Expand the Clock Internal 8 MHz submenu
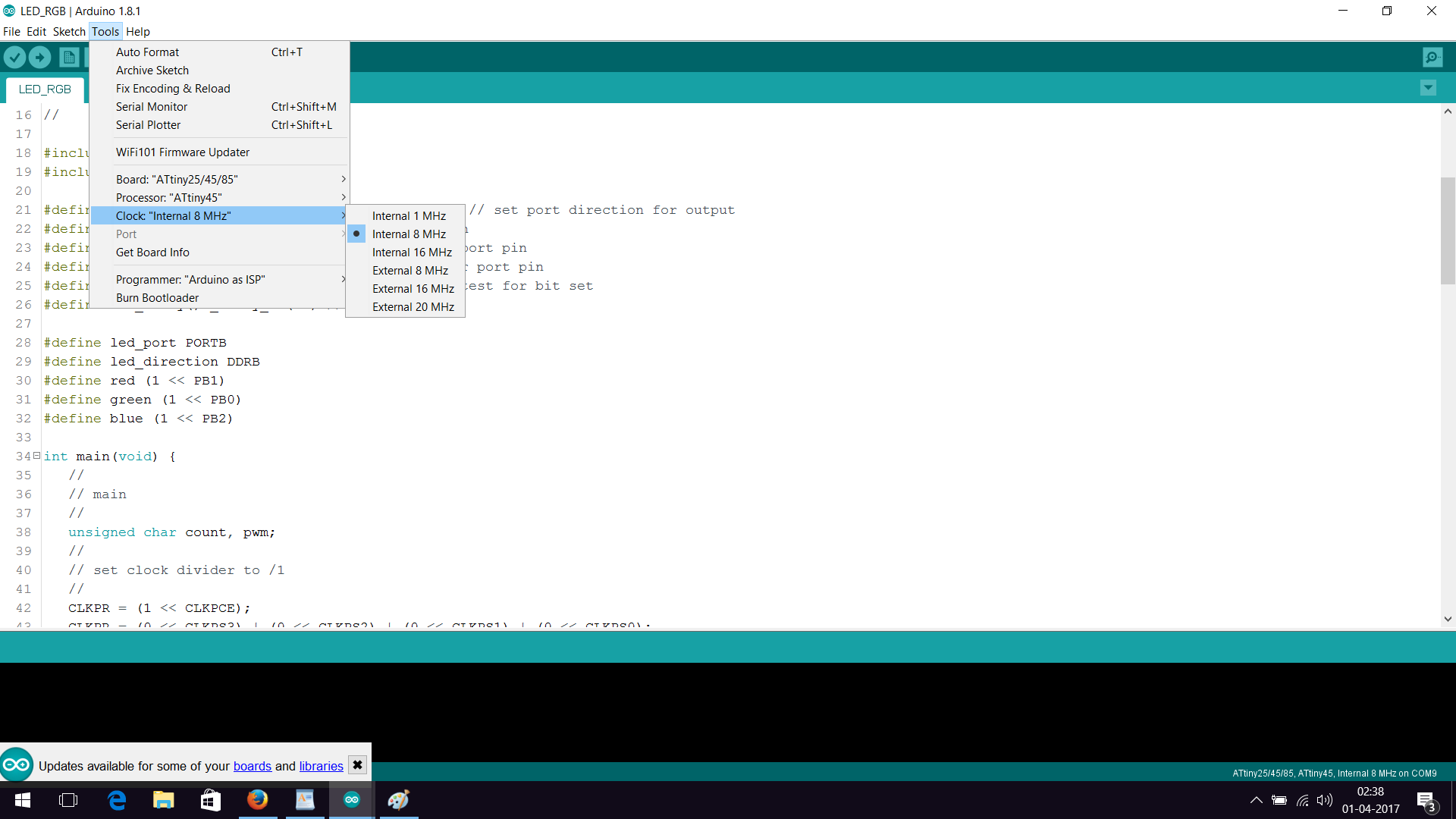 pos(219,216)
